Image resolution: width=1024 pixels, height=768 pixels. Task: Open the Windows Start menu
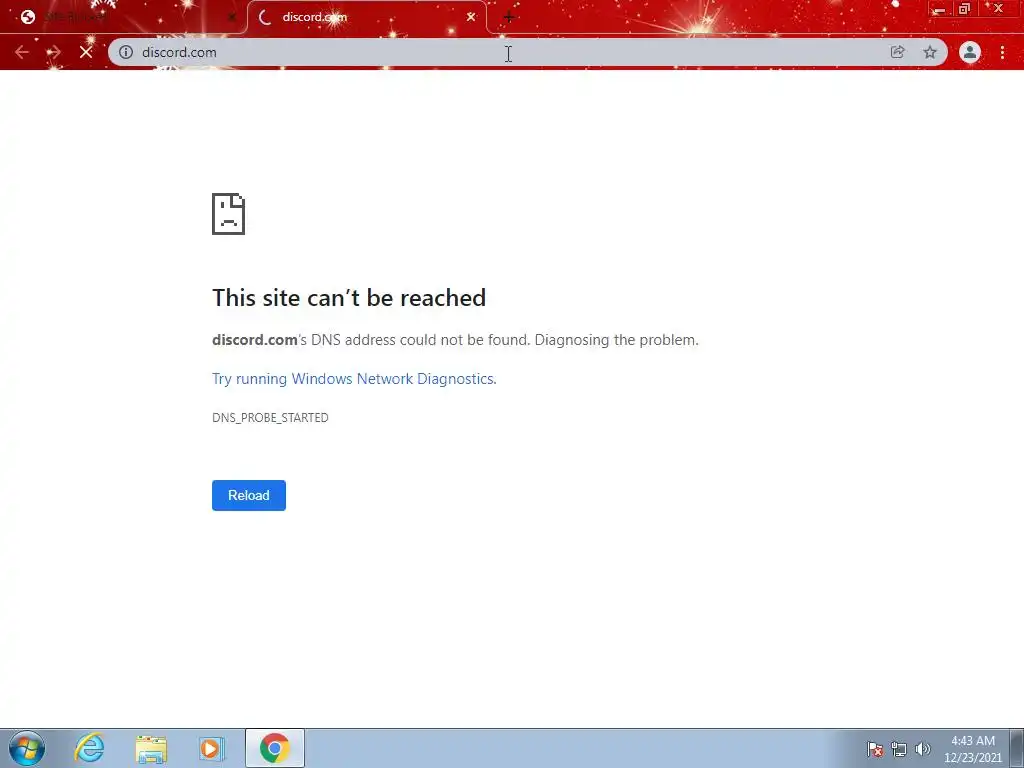tap(27, 748)
